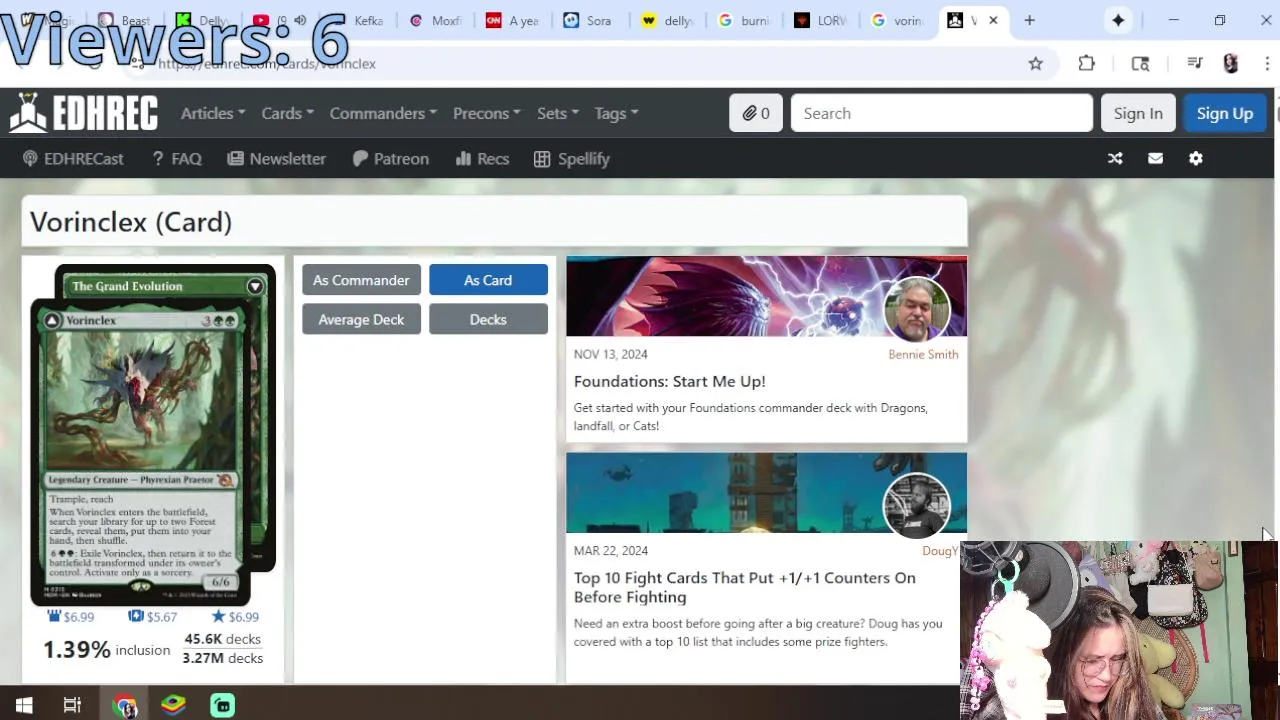Open Top 10 Fight Cards article title
1280x720 pixels.
pos(745,587)
